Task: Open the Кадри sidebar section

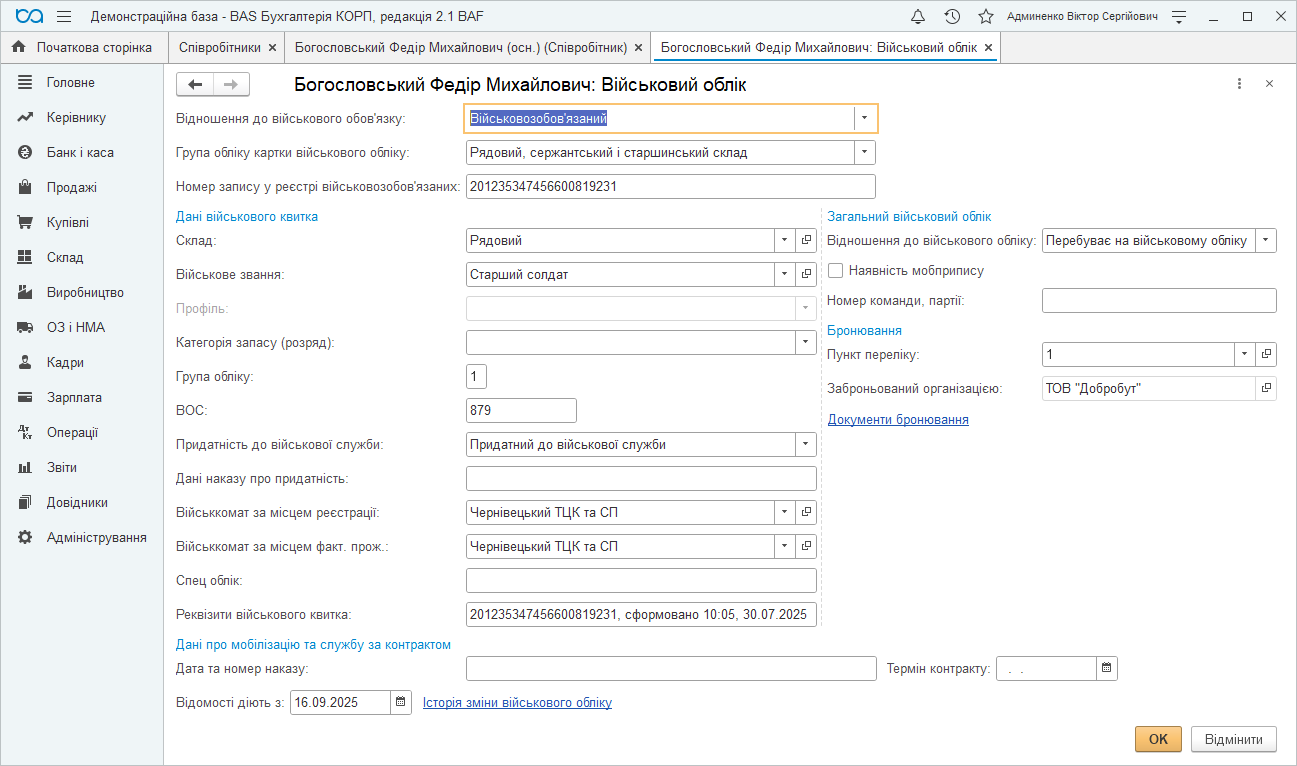Action: [65, 362]
